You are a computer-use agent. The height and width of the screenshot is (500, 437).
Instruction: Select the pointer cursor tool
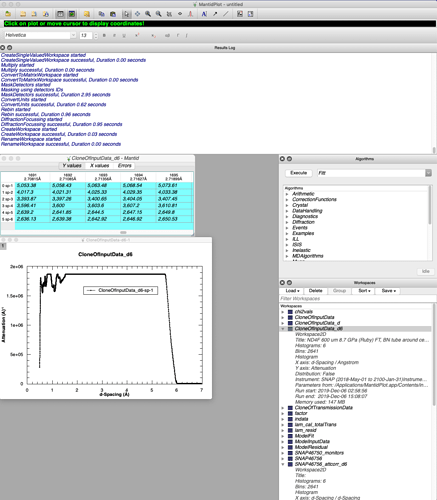(x=126, y=14)
